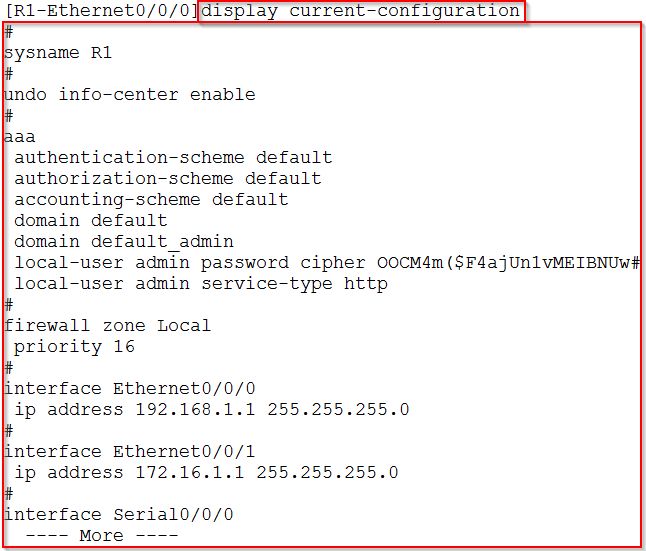Click the '---- More ----' pager prompt
The image size is (646, 551).
(102, 536)
